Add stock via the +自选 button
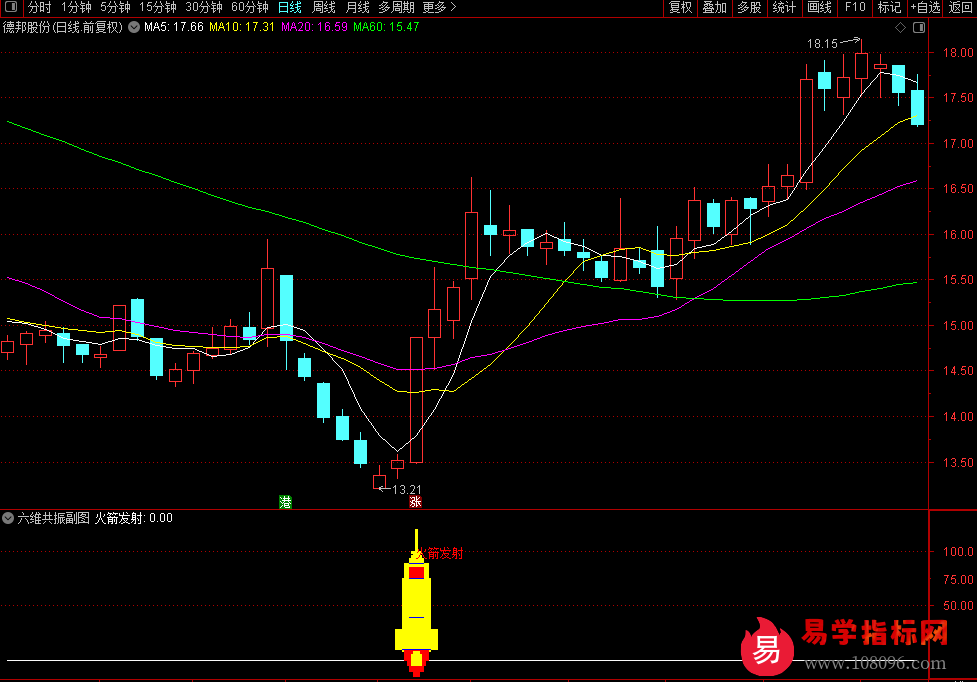The height and width of the screenshot is (682, 977). coord(925,7)
